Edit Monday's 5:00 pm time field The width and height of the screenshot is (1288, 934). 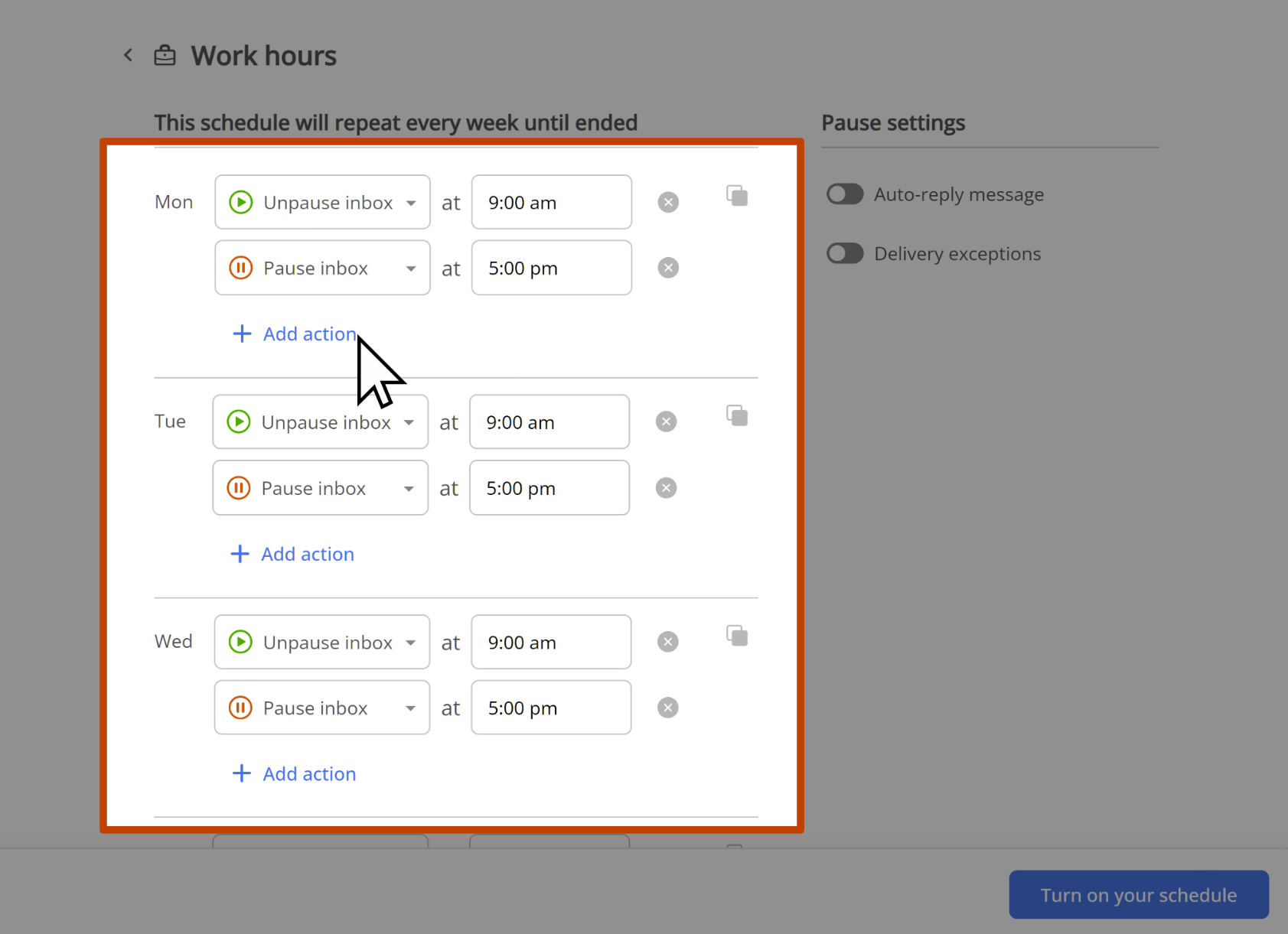click(x=551, y=268)
